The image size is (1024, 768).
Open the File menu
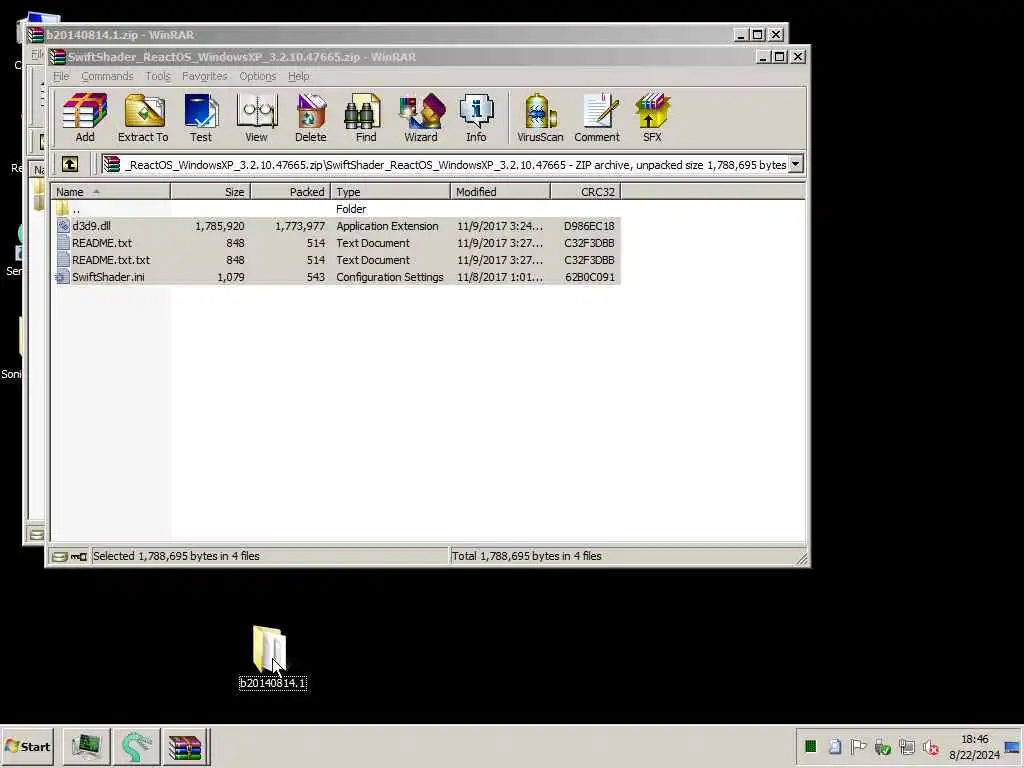(x=61, y=76)
